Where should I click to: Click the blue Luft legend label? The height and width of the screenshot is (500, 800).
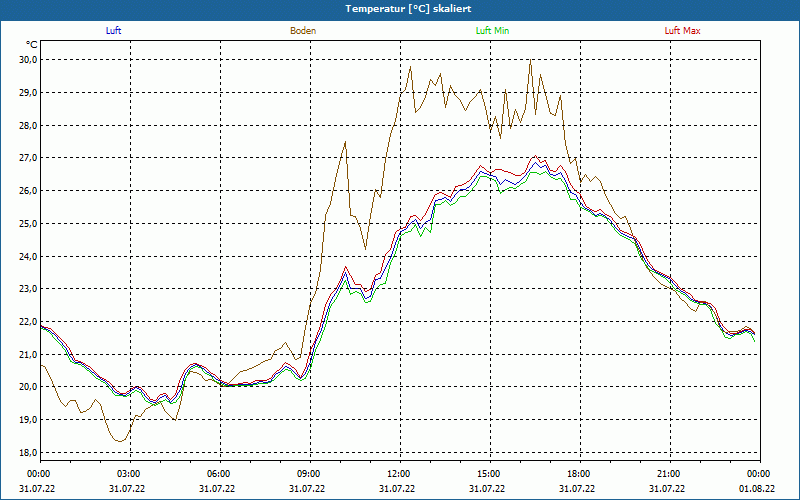click(x=113, y=31)
